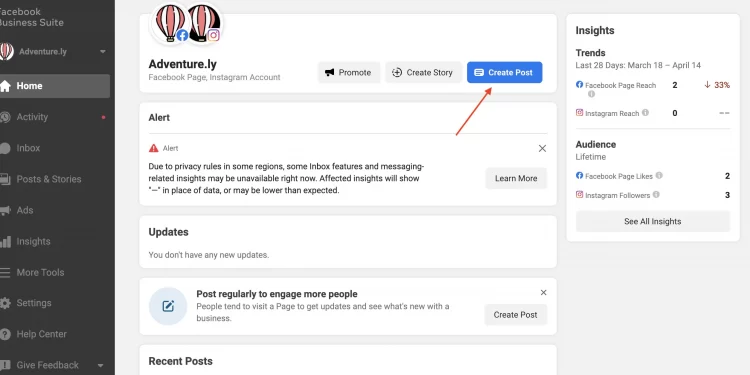Click info icon next to Instagram Reach
This screenshot has width=750, height=375.
(x=645, y=113)
